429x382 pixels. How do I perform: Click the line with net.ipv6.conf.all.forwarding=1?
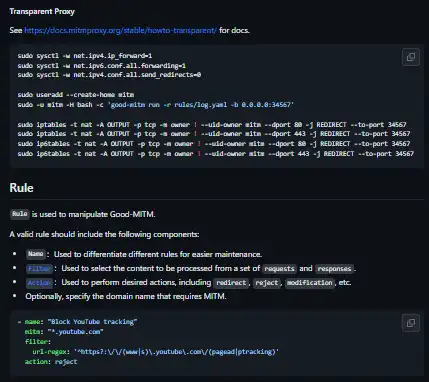[102, 65]
